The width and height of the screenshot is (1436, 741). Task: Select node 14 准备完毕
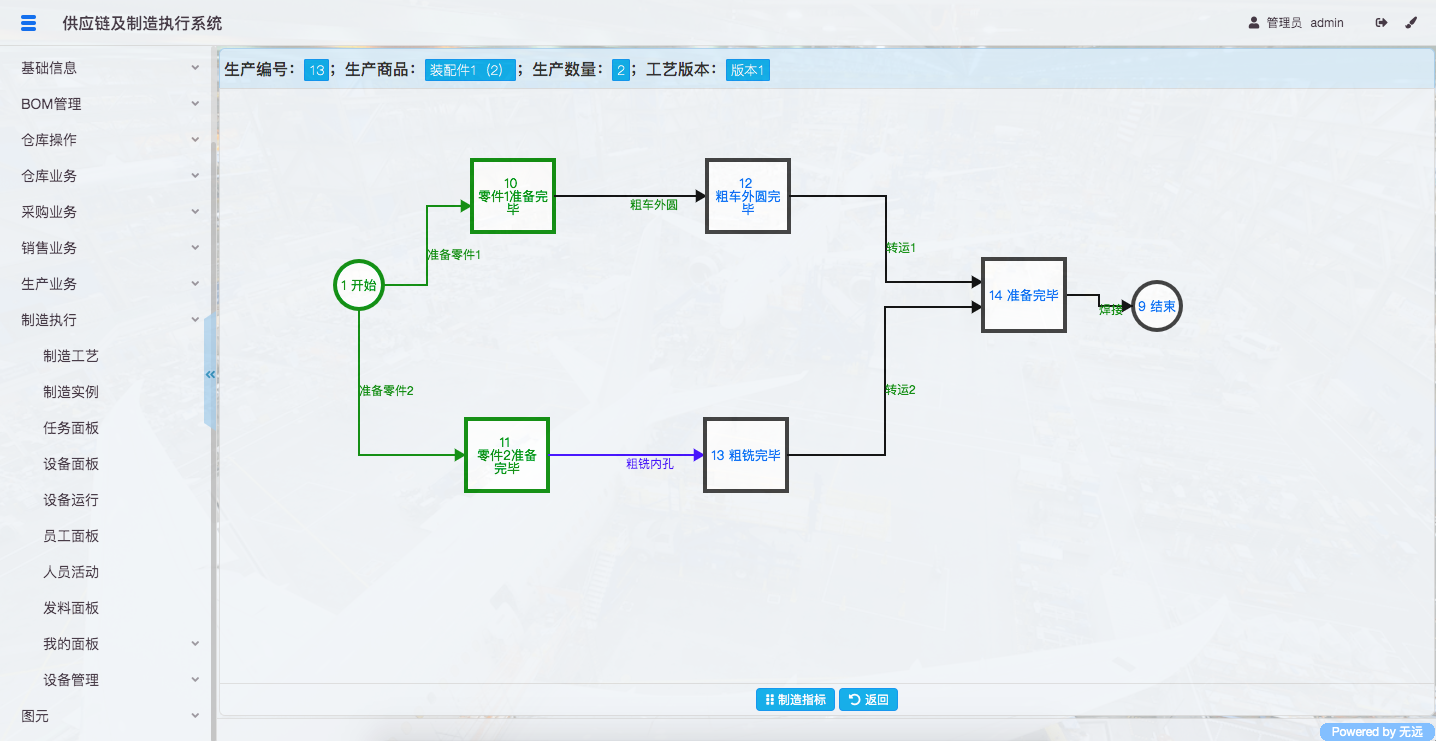pyautogui.click(x=1024, y=295)
